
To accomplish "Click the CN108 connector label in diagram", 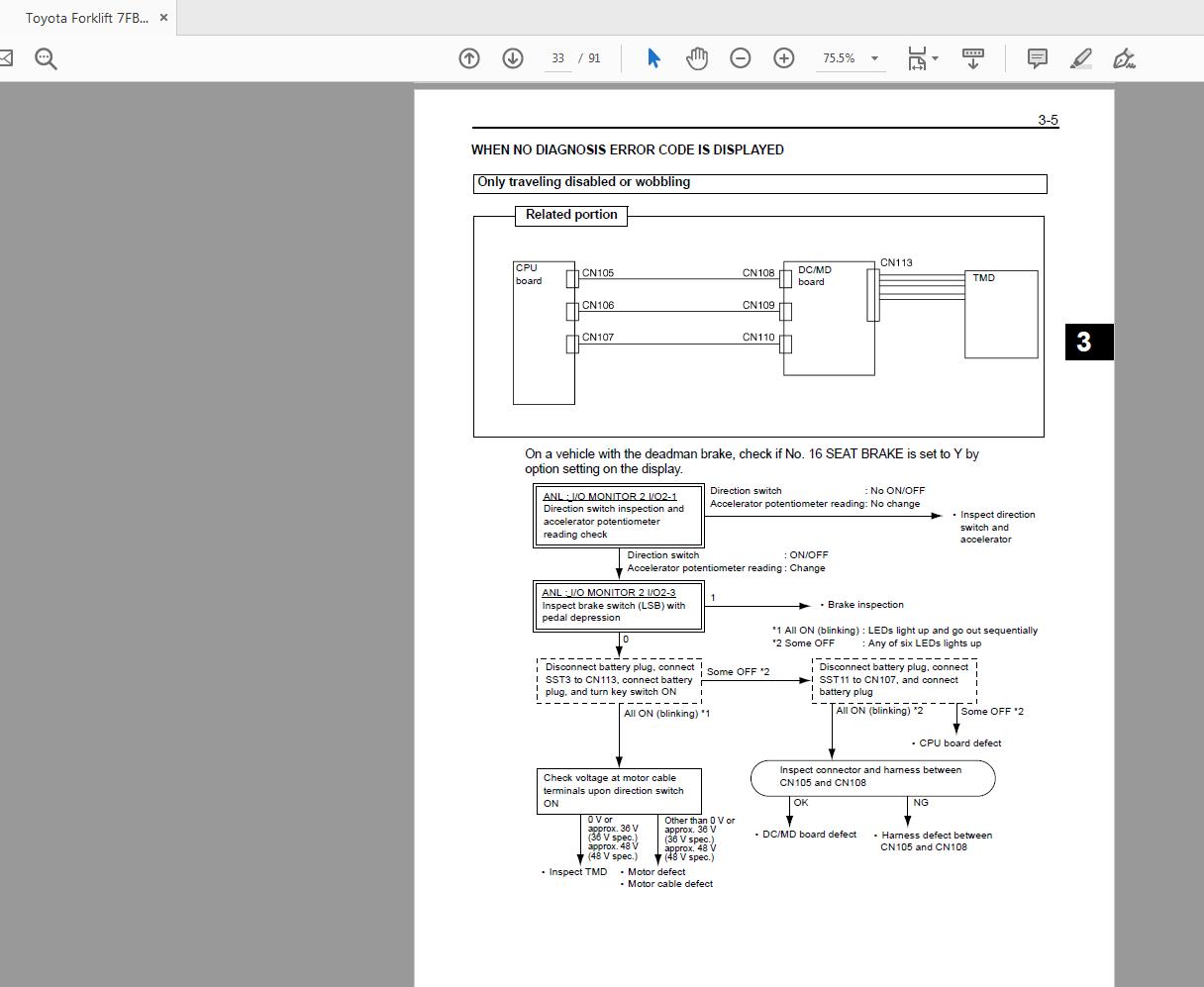I will (x=758, y=273).
